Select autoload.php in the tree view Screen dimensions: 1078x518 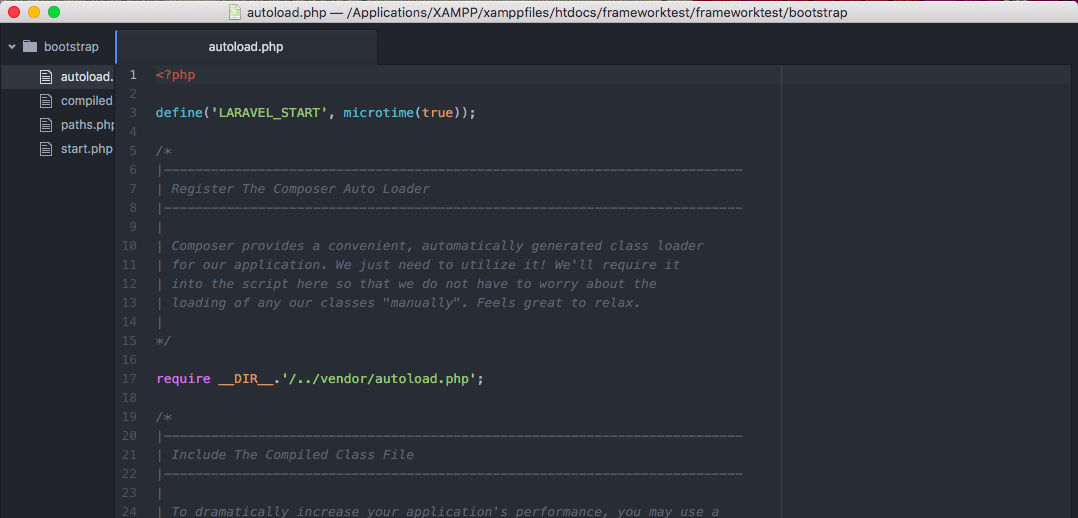[x=86, y=76]
